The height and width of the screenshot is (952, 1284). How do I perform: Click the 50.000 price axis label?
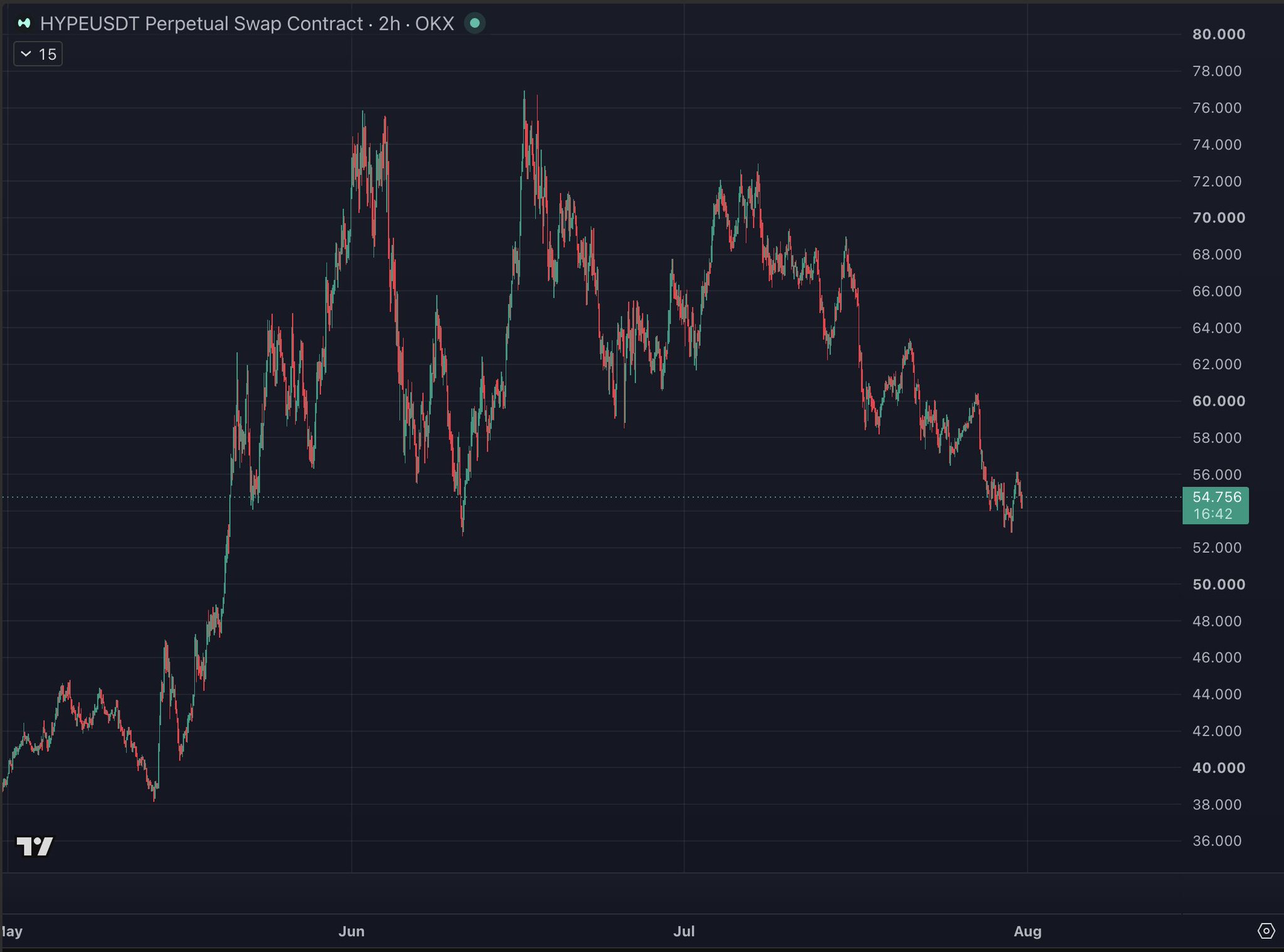pyautogui.click(x=1218, y=584)
